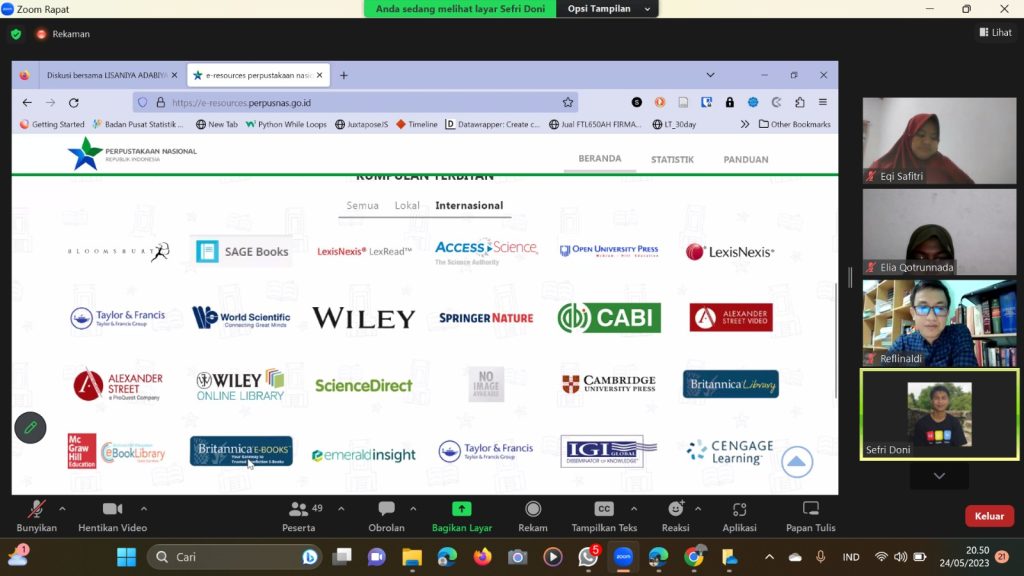
Task: Open the ScienceDirect publisher link
Action: [x=363, y=385]
